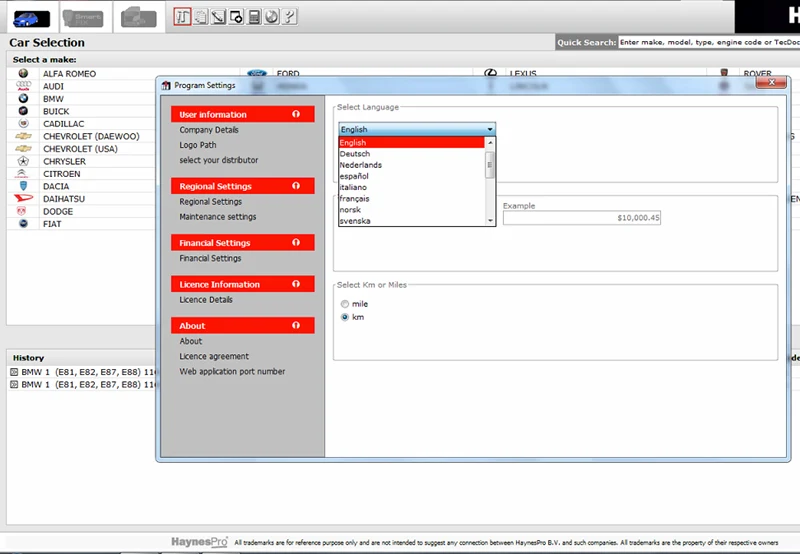
Task: Click the Dodge ram logo
Action: tap(21, 211)
